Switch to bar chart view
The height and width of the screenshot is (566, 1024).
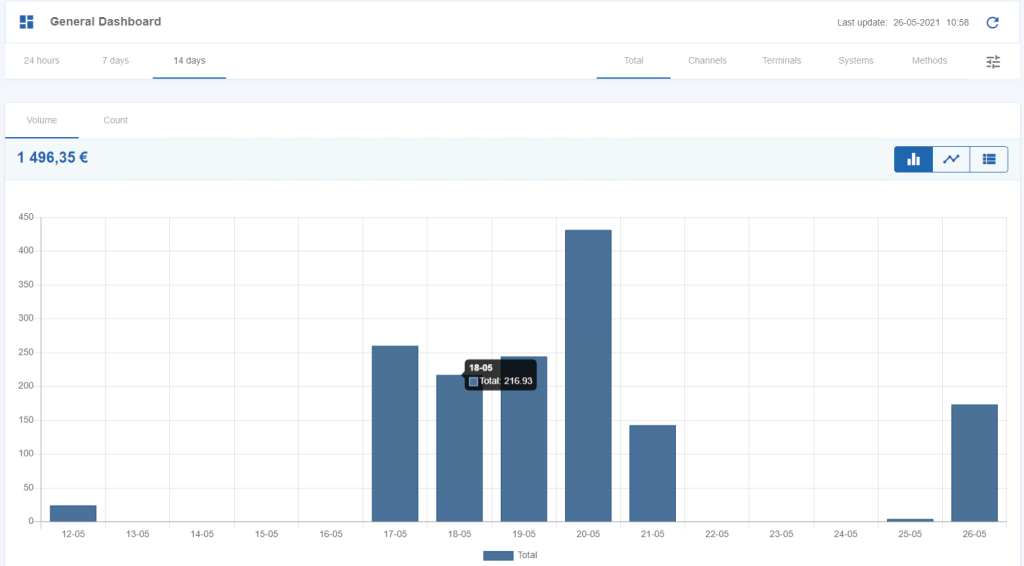coord(913,159)
